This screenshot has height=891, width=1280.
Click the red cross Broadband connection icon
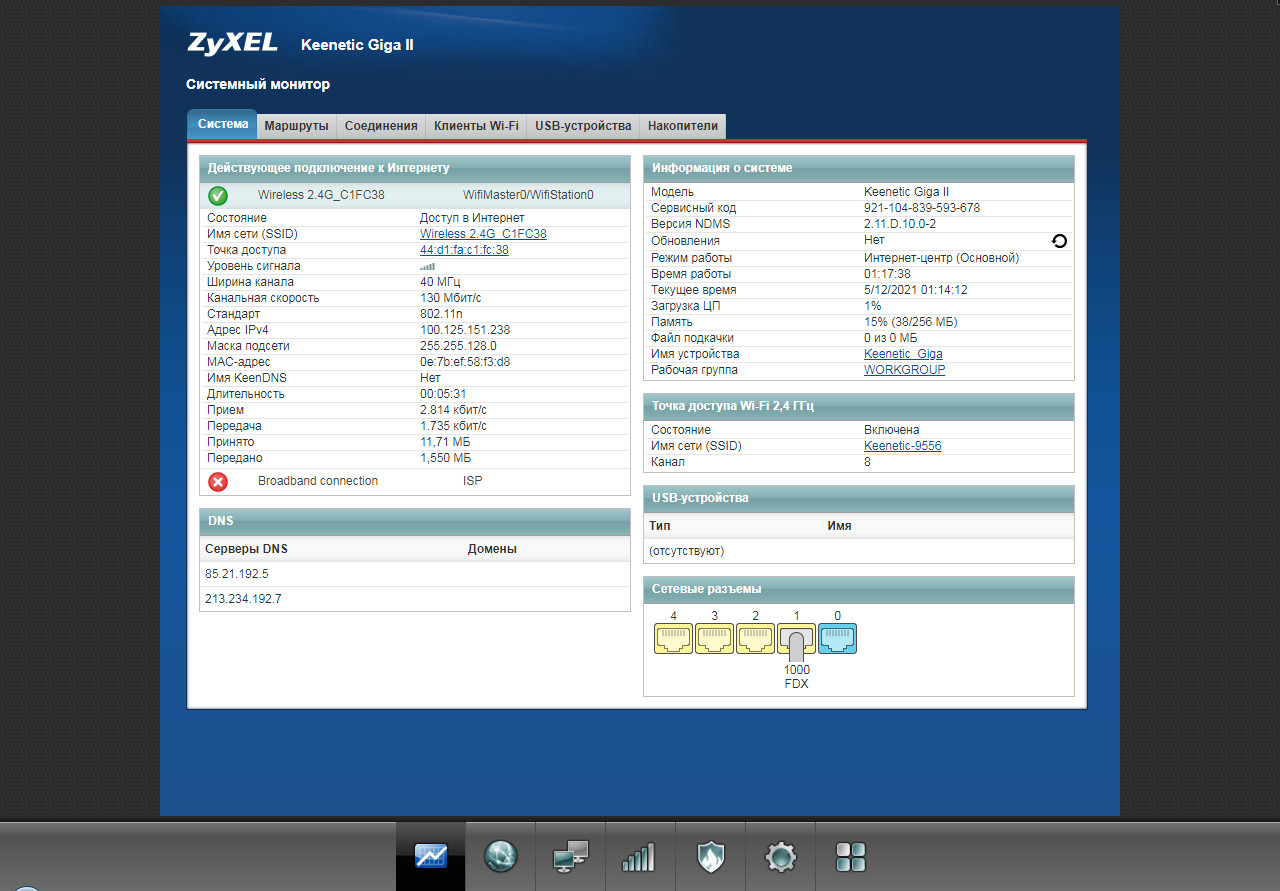click(218, 482)
